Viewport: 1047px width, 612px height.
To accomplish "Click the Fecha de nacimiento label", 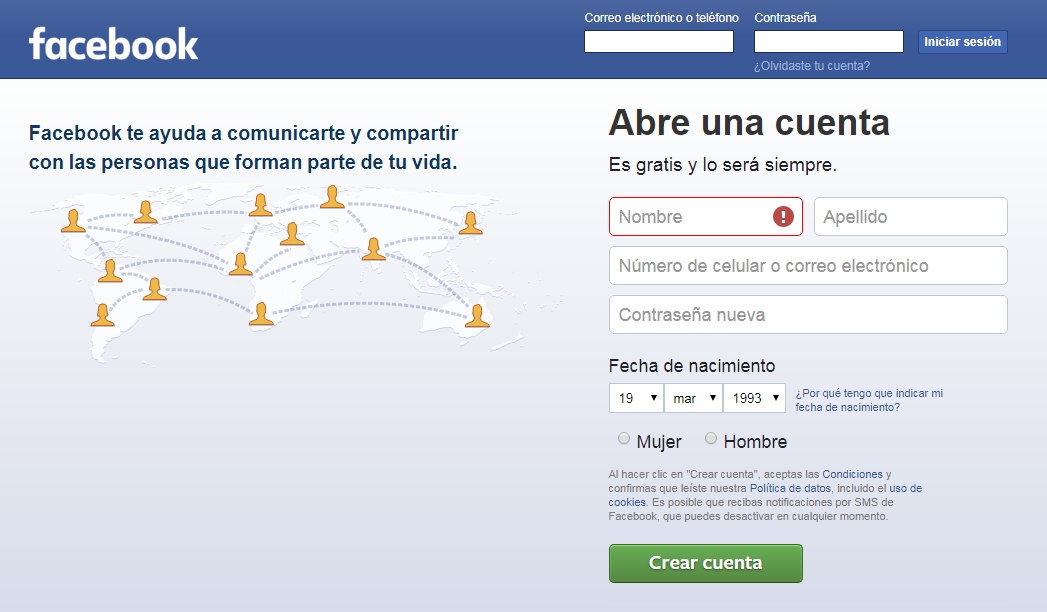I will (692, 366).
